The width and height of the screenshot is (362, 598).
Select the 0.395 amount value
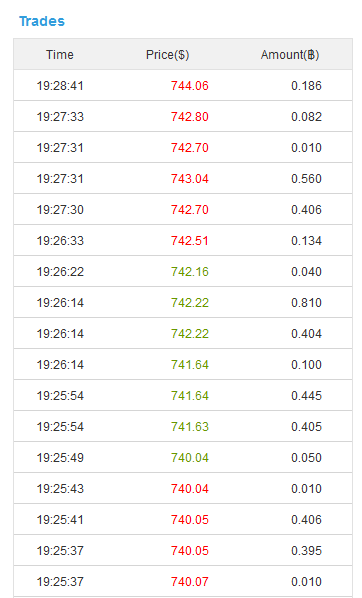pyautogui.click(x=306, y=551)
